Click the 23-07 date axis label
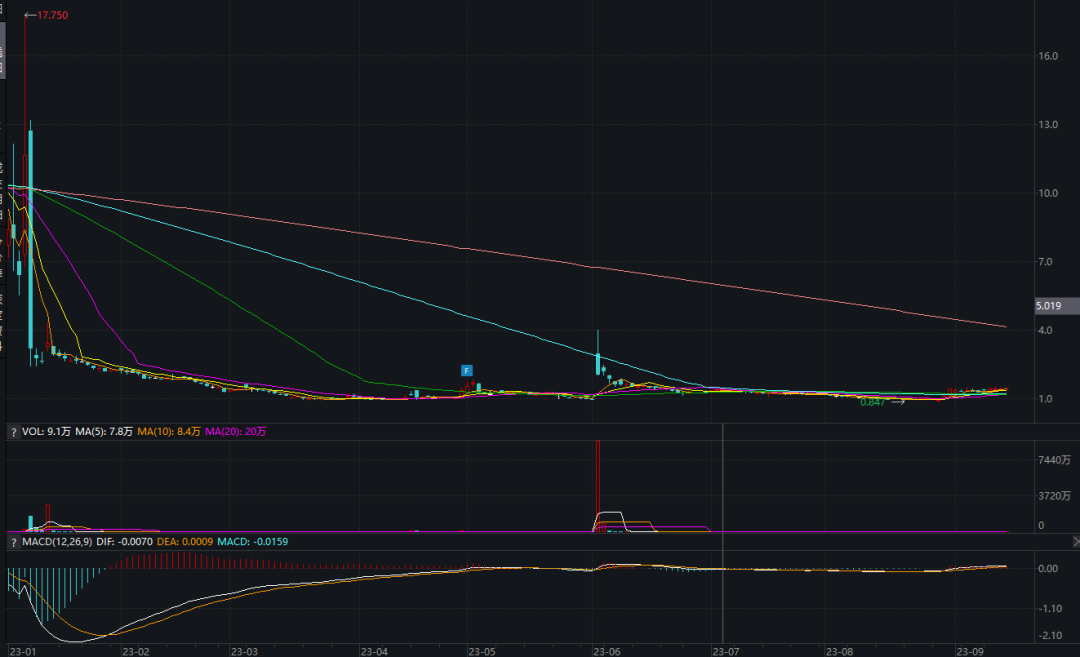Viewport: 1080px width, 657px height. point(726,651)
